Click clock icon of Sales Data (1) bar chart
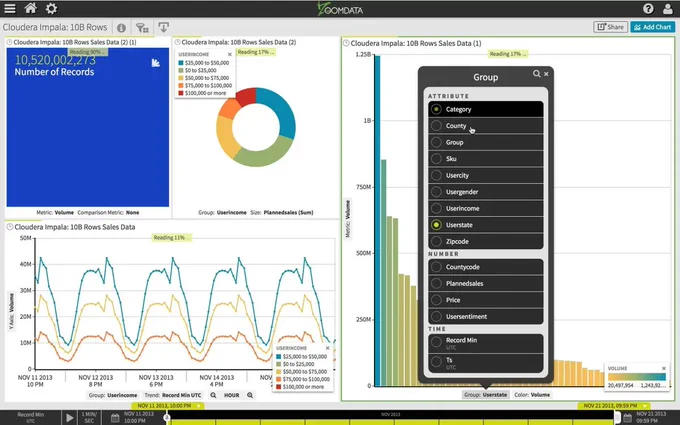This screenshot has height=425, width=680. (x=346, y=43)
